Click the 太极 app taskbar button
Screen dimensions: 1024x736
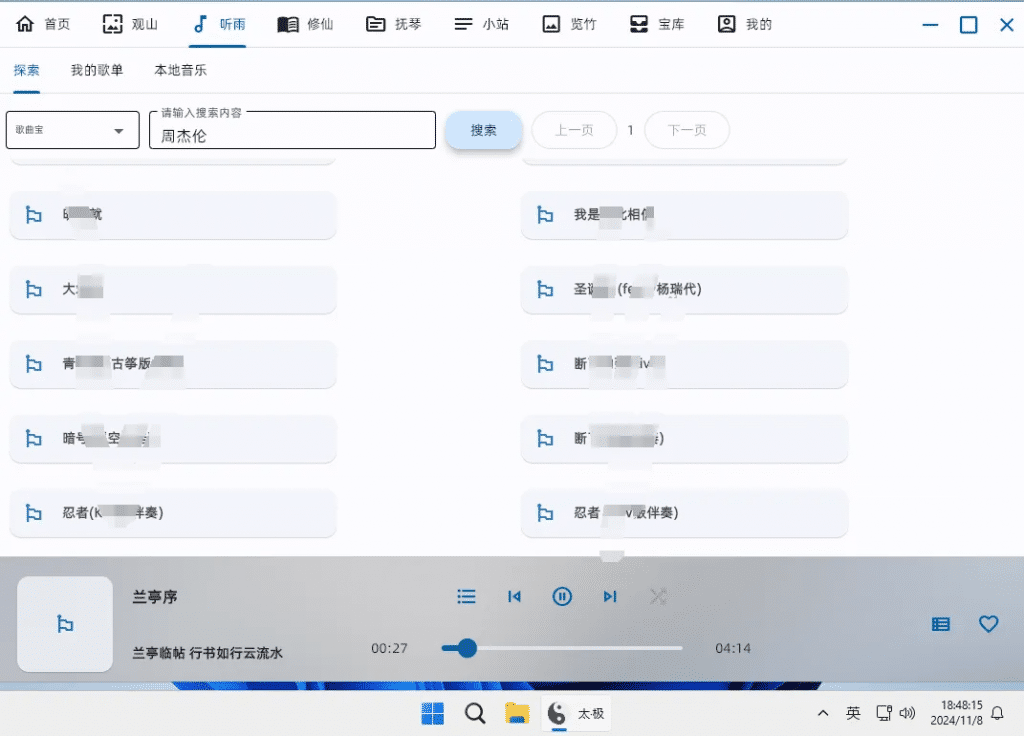(x=575, y=713)
